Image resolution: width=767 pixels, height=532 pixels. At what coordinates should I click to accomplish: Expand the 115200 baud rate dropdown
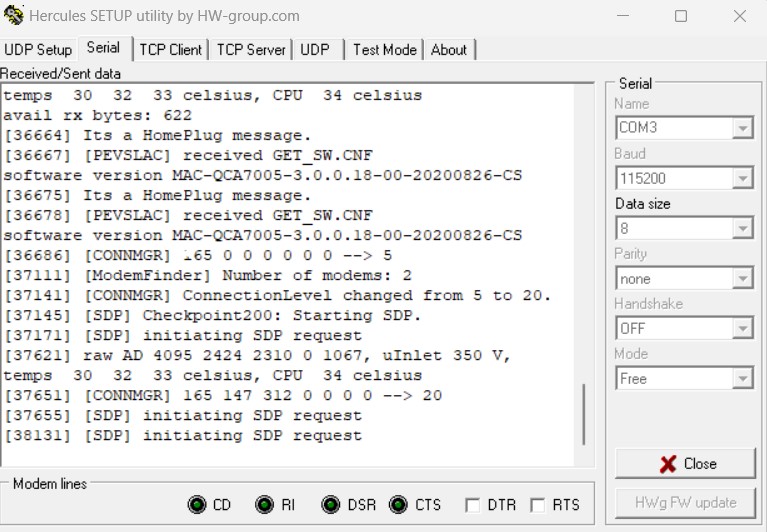(x=742, y=178)
